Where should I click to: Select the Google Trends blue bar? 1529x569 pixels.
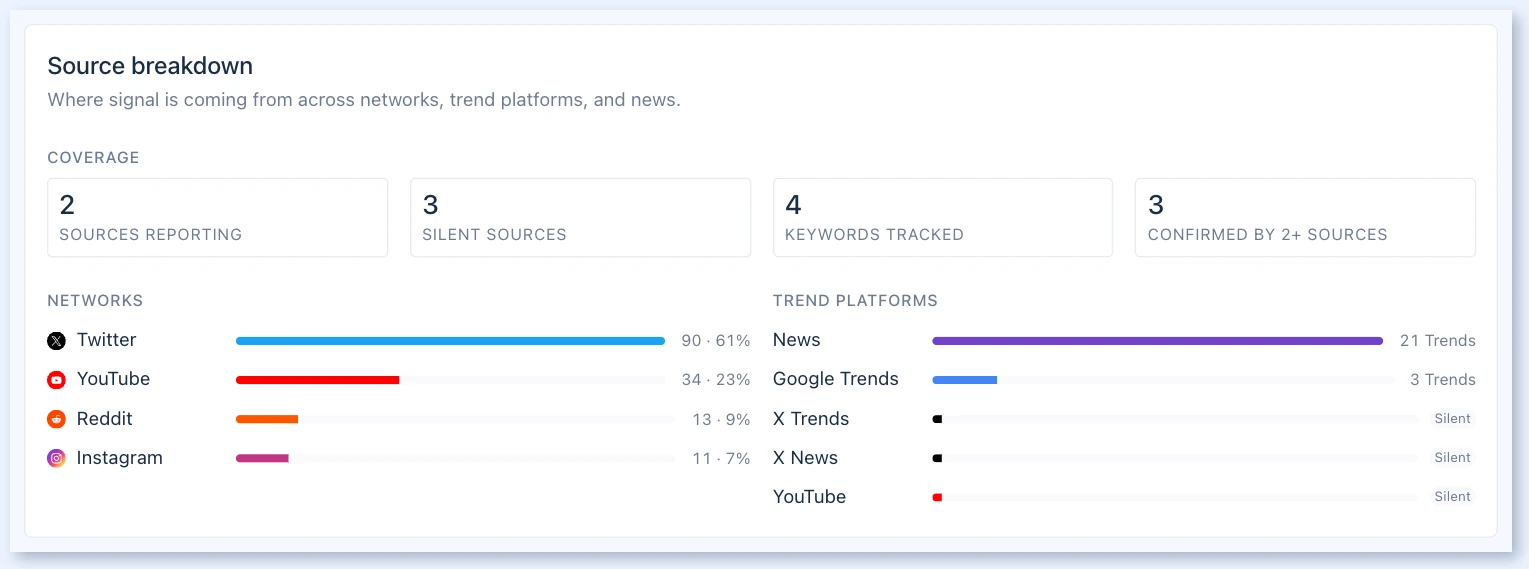[x=965, y=380]
